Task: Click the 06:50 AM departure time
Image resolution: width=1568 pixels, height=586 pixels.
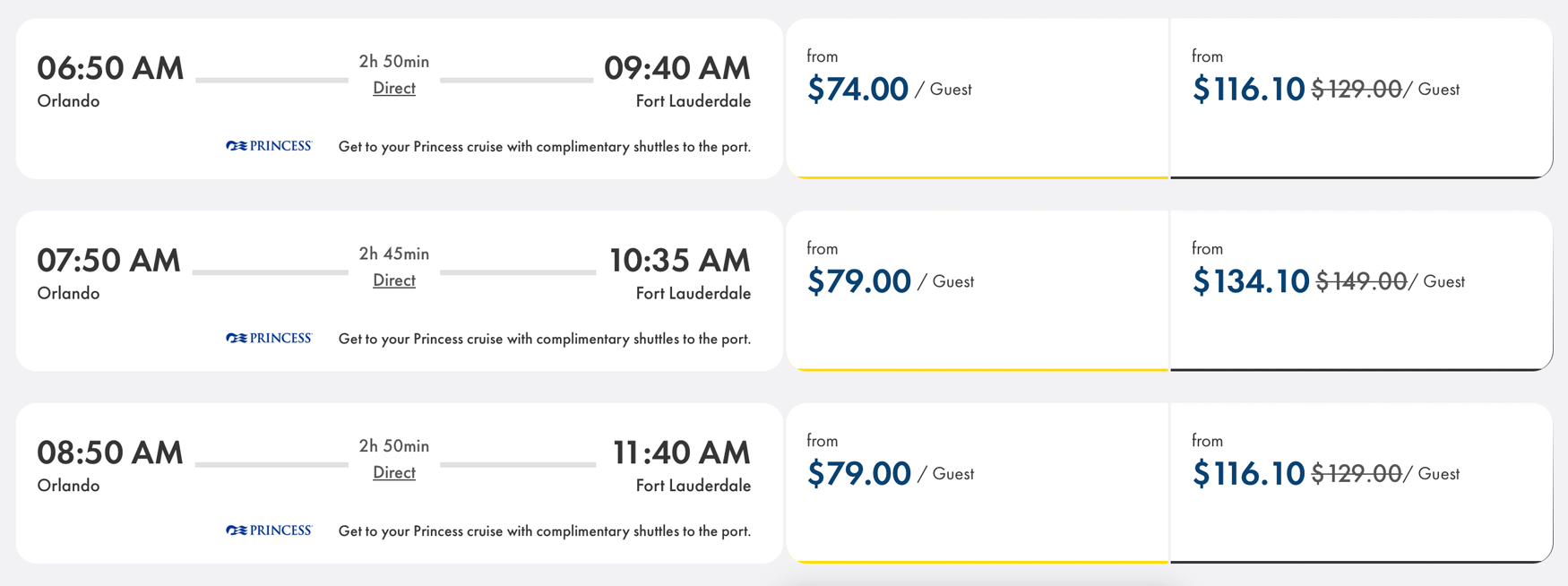Action: [109, 67]
